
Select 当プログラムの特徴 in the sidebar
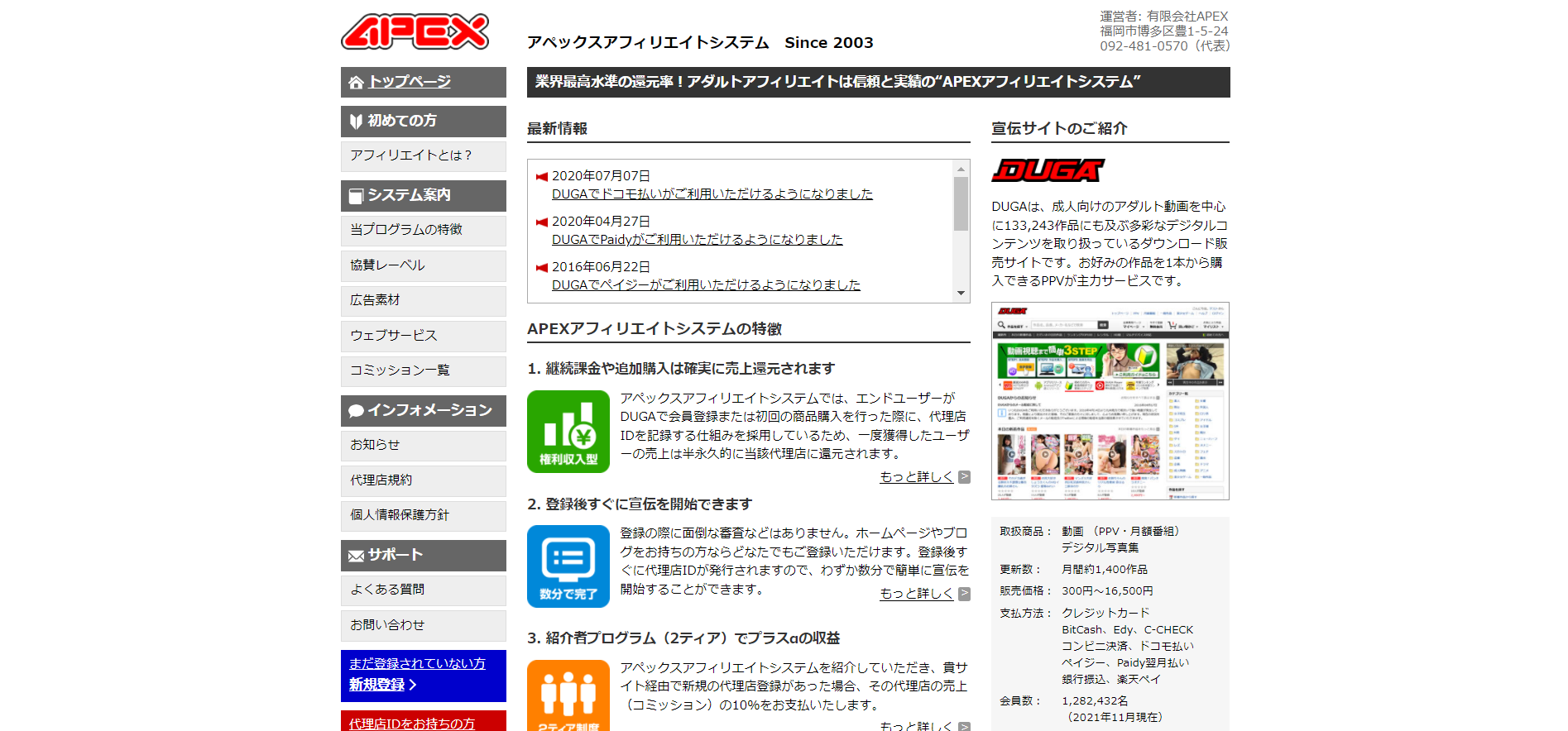424,230
